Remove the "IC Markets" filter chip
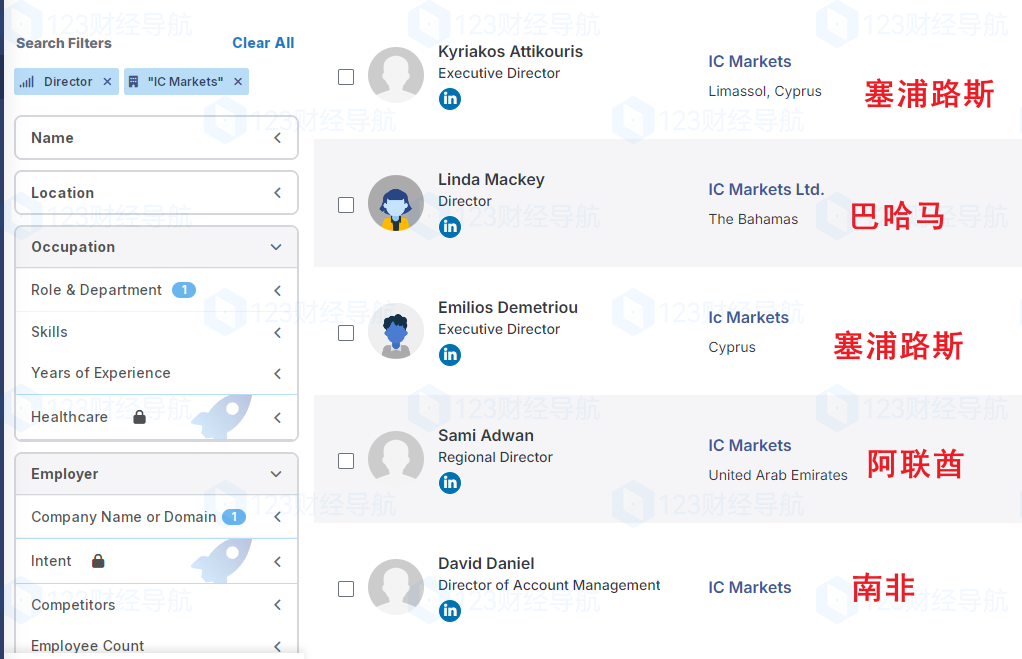The height and width of the screenshot is (659, 1022). point(238,82)
